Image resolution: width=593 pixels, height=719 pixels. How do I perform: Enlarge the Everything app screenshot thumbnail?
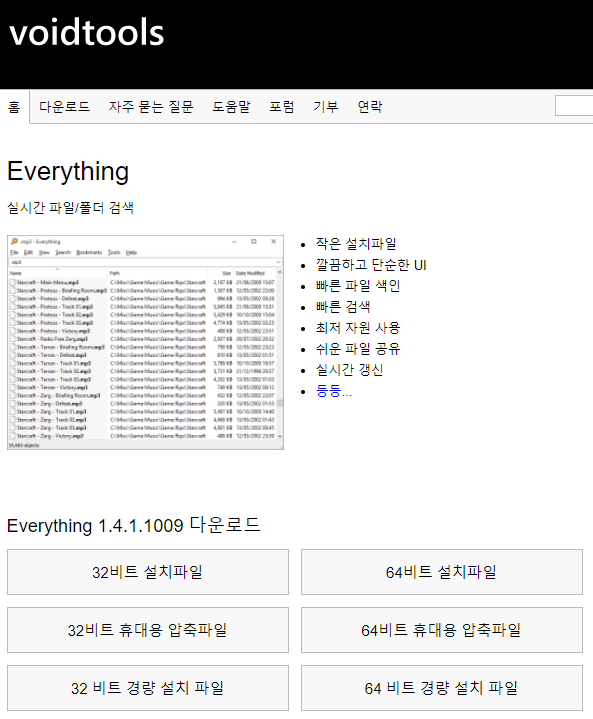tap(145, 343)
